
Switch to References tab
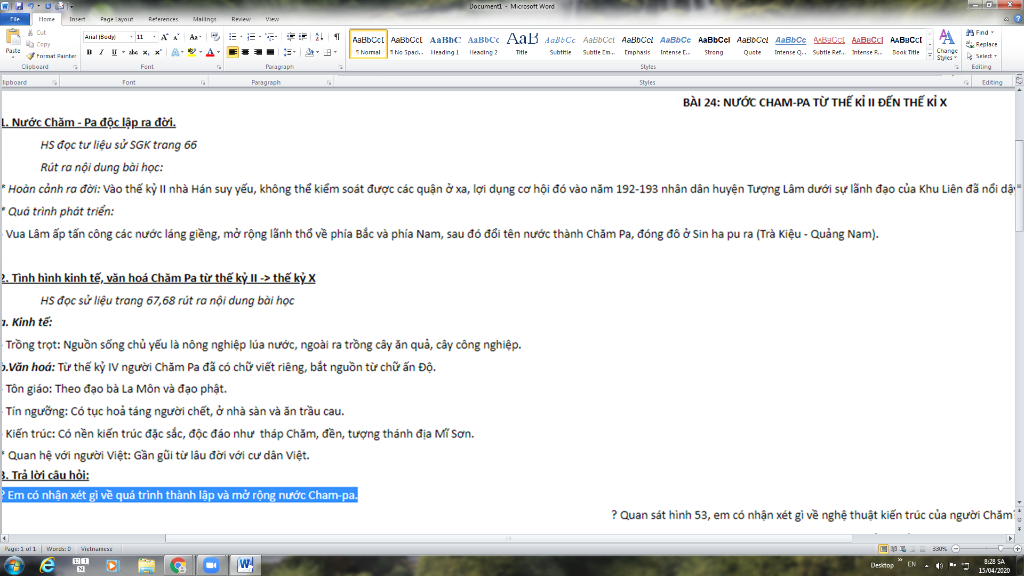(x=163, y=19)
